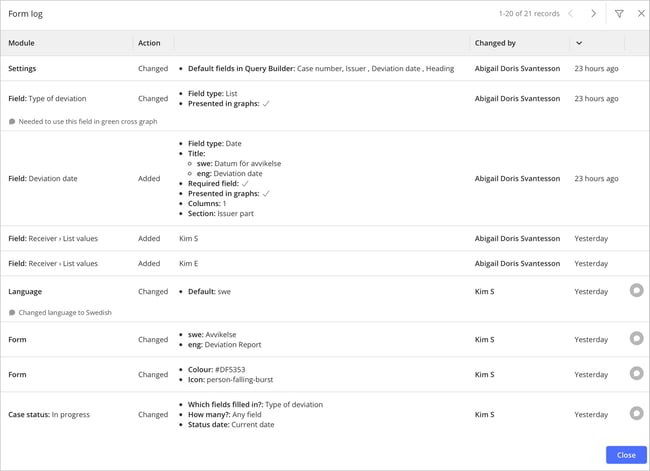Click the Changed by column header

click(496, 43)
